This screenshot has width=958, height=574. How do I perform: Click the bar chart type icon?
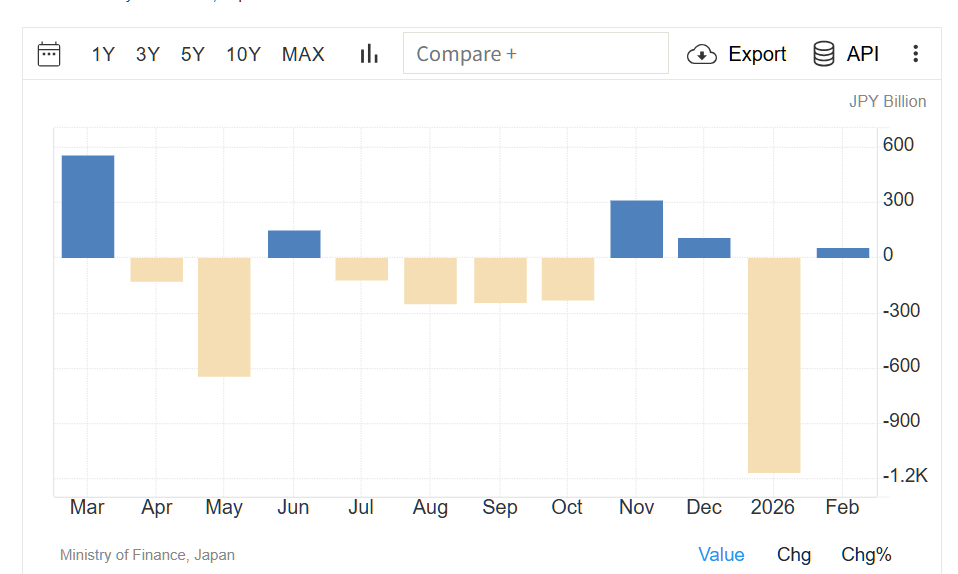[369, 54]
